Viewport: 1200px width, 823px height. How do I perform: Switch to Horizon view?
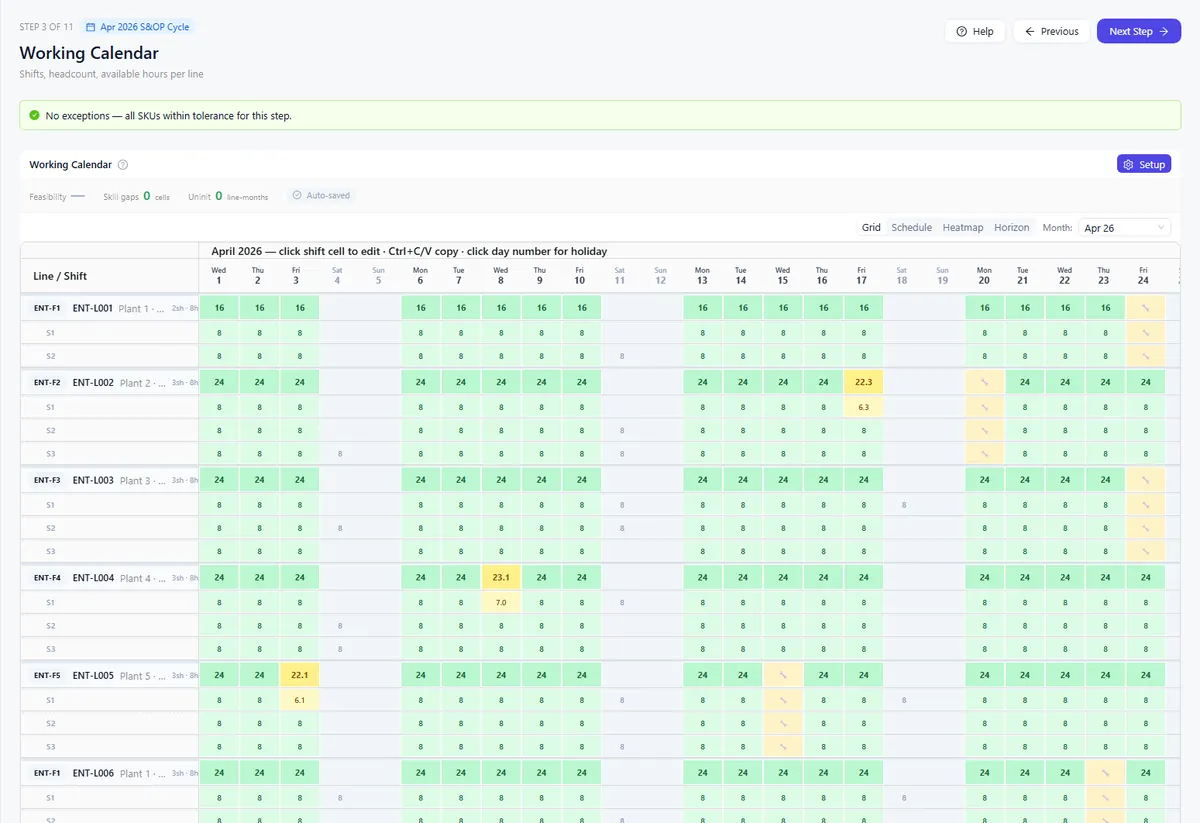click(x=1012, y=228)
